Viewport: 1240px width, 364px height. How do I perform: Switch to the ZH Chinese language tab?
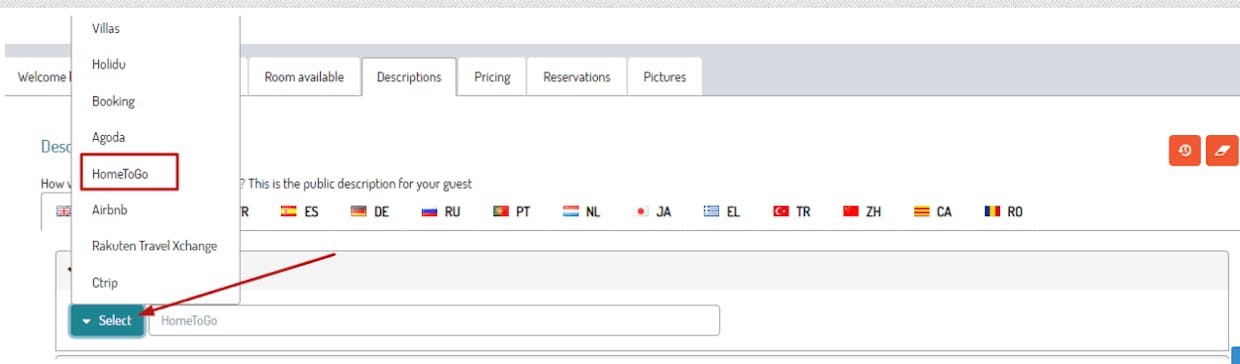coord(862,212)
